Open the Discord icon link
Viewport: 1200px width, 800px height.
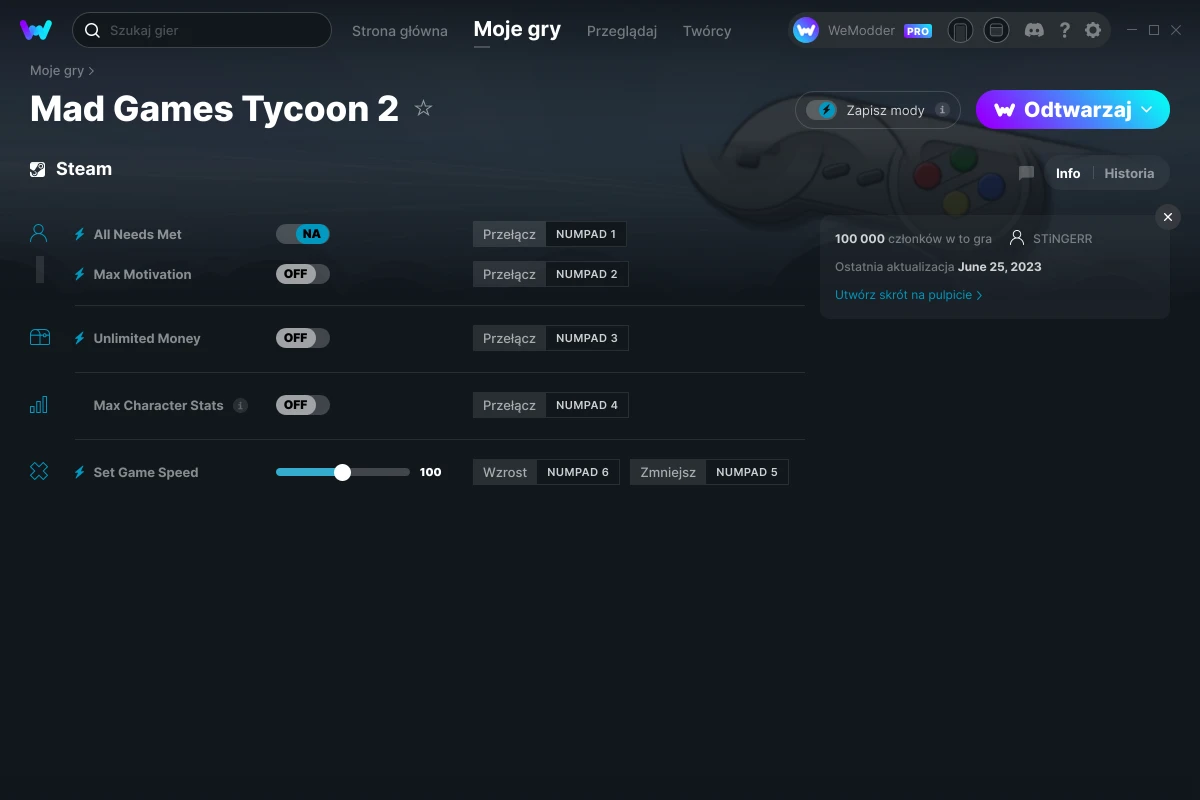coord(1035,30)
